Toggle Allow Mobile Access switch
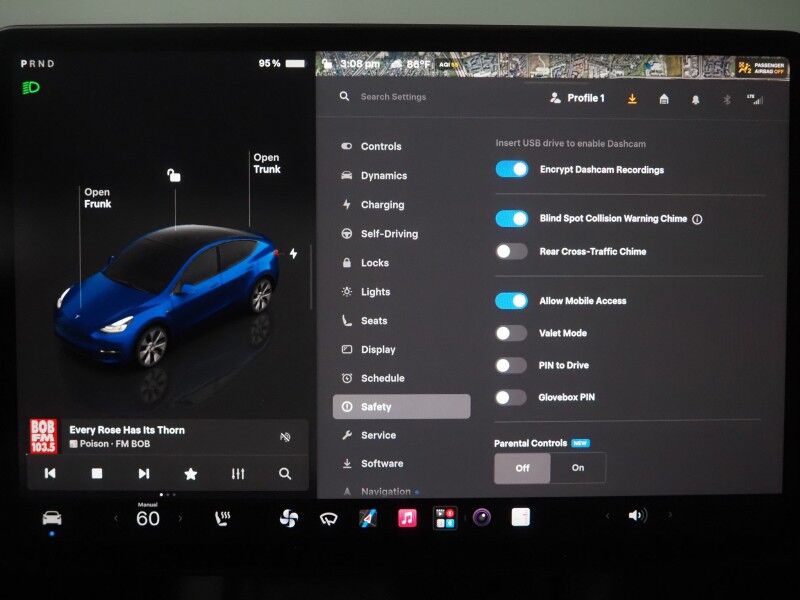This screenshot has width=800, height=600. click(x=511, y=301)
